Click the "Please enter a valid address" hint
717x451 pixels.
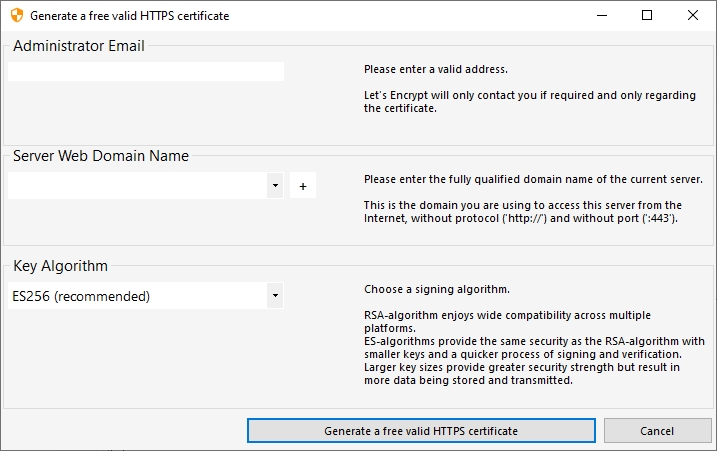click(436, 70)
